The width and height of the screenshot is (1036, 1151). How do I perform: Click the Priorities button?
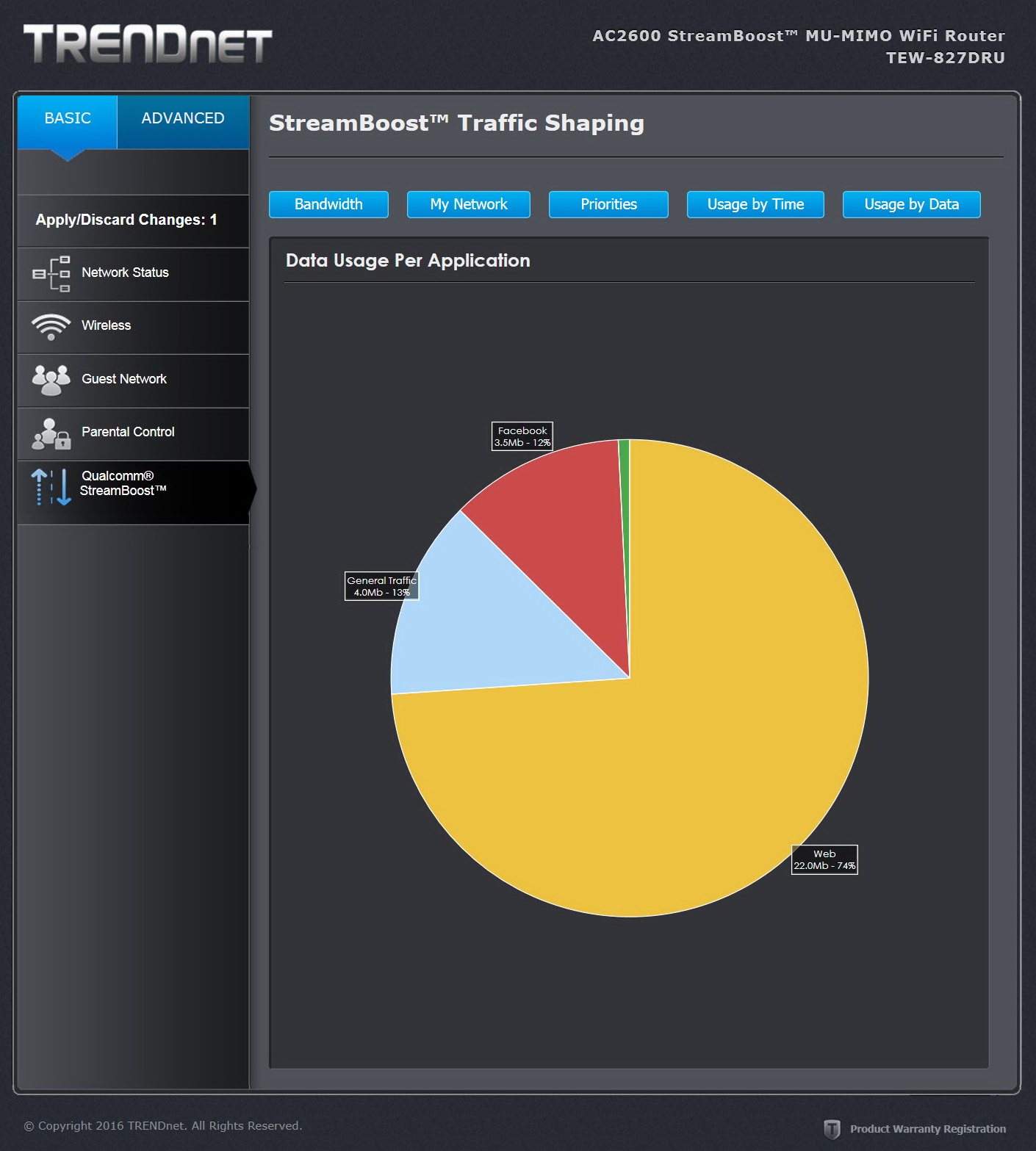(x=608, y=204)
